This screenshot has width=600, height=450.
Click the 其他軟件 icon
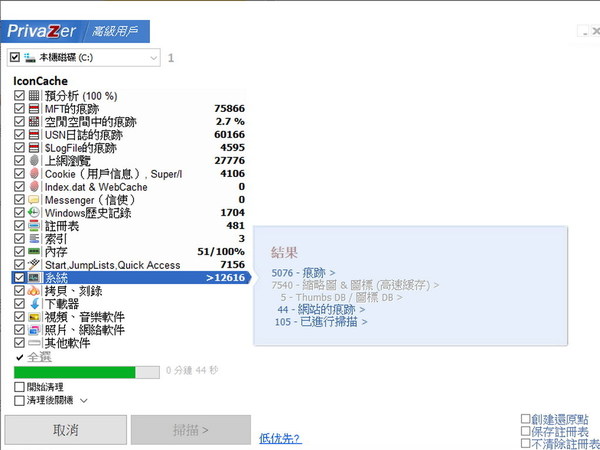(x=34, y=343)
